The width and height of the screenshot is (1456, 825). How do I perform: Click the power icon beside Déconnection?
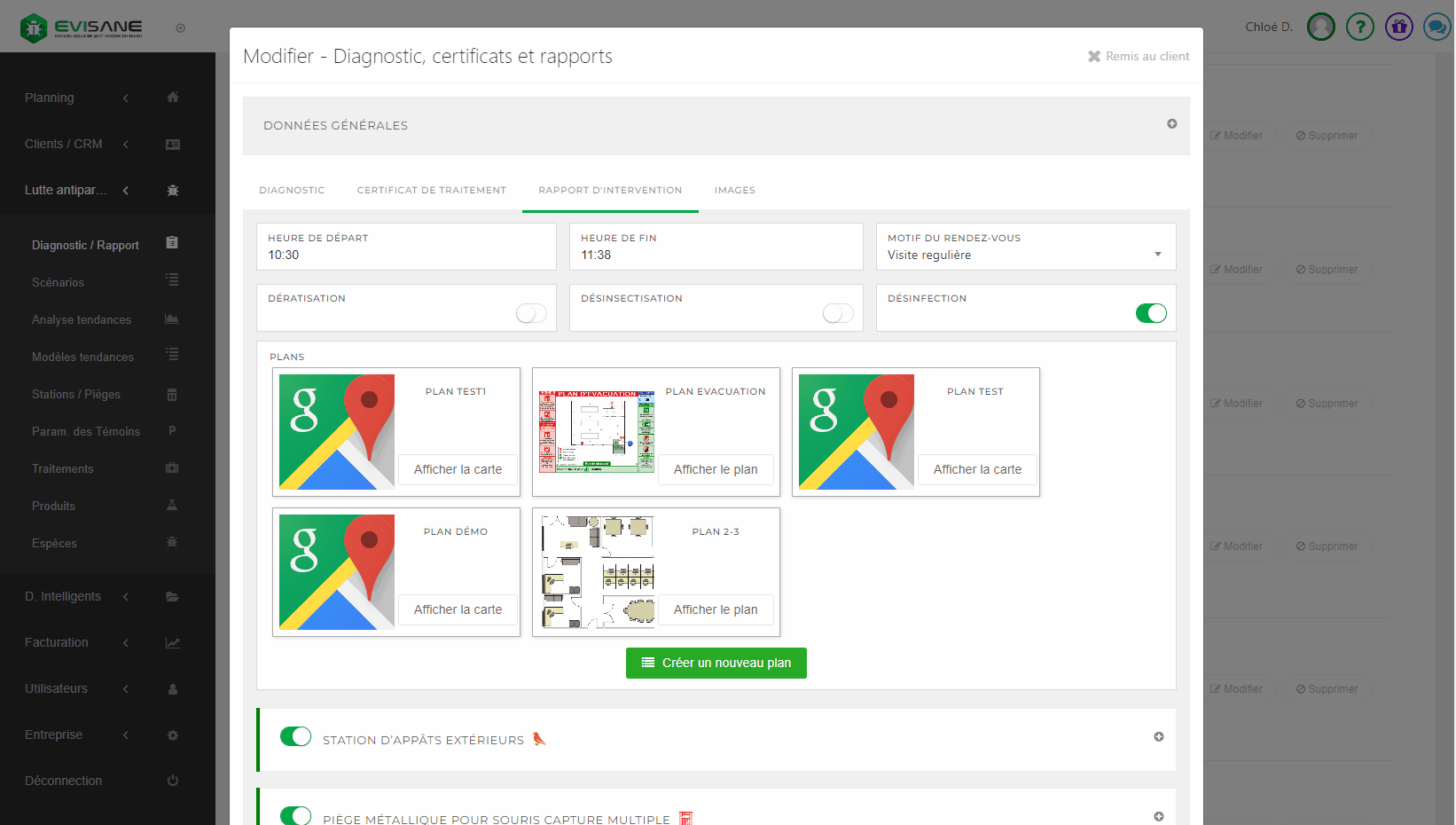coord(173,781)
